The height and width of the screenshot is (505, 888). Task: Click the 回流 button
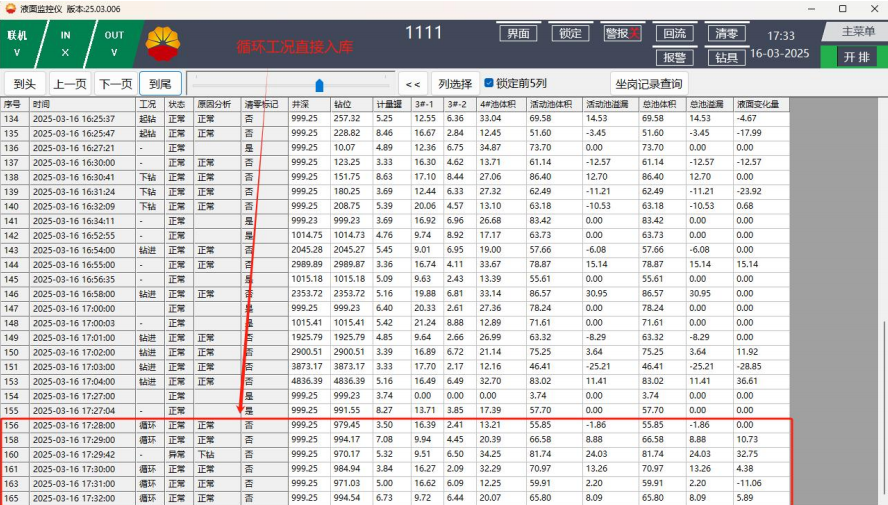674,33
